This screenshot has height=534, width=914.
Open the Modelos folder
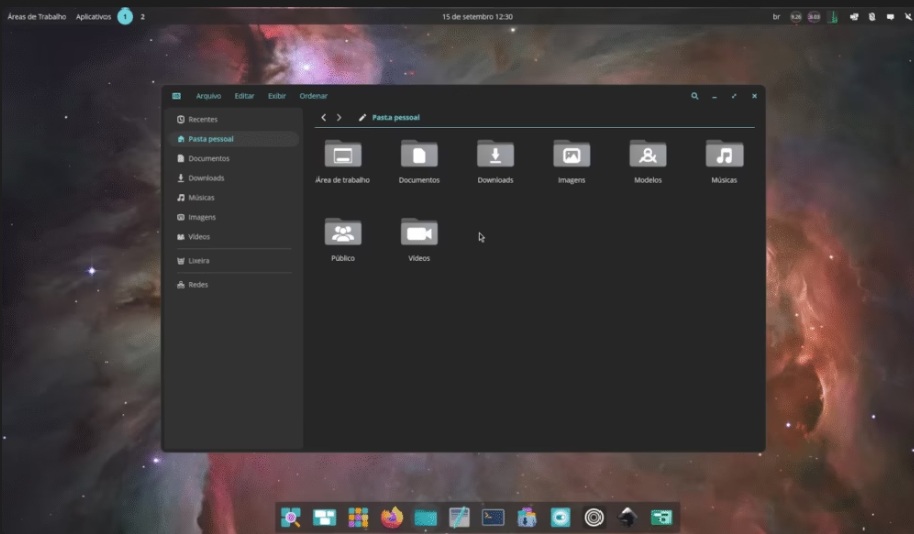[x=648, y=155]
